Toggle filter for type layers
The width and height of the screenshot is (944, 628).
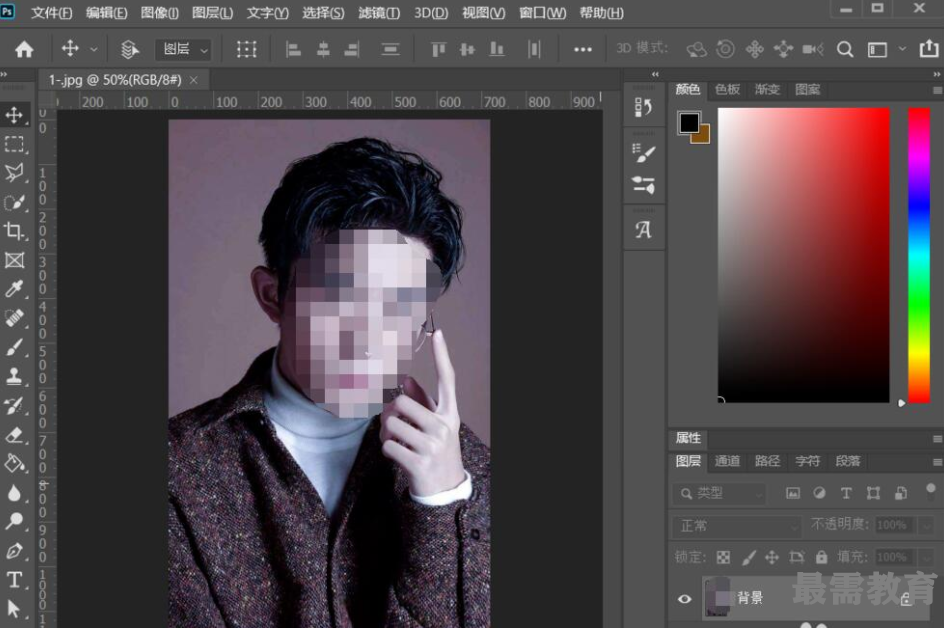846,493
